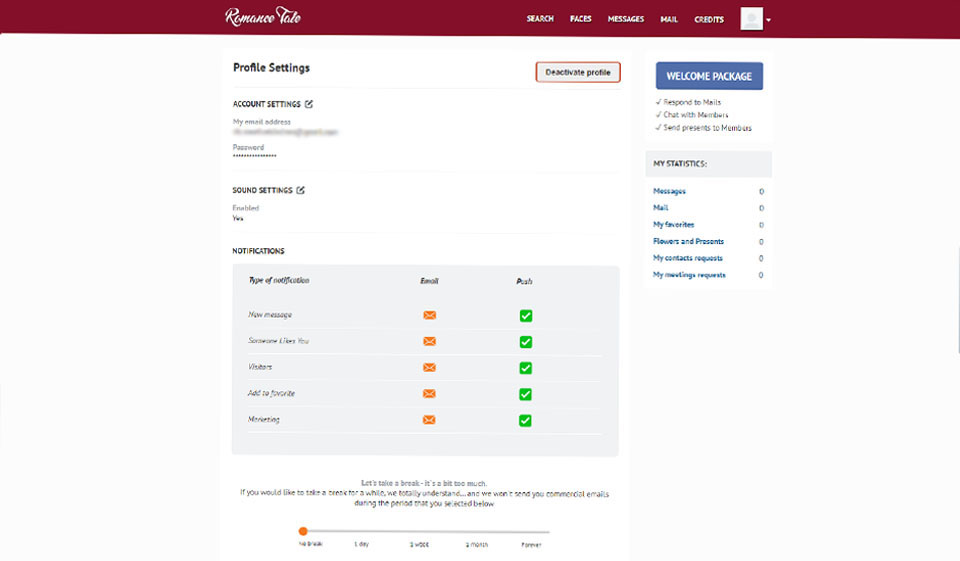Image resolution: width=960 pixels, height=561 pixels.
Task: Toggle email icon for Visitors
Action: [429, 367]
